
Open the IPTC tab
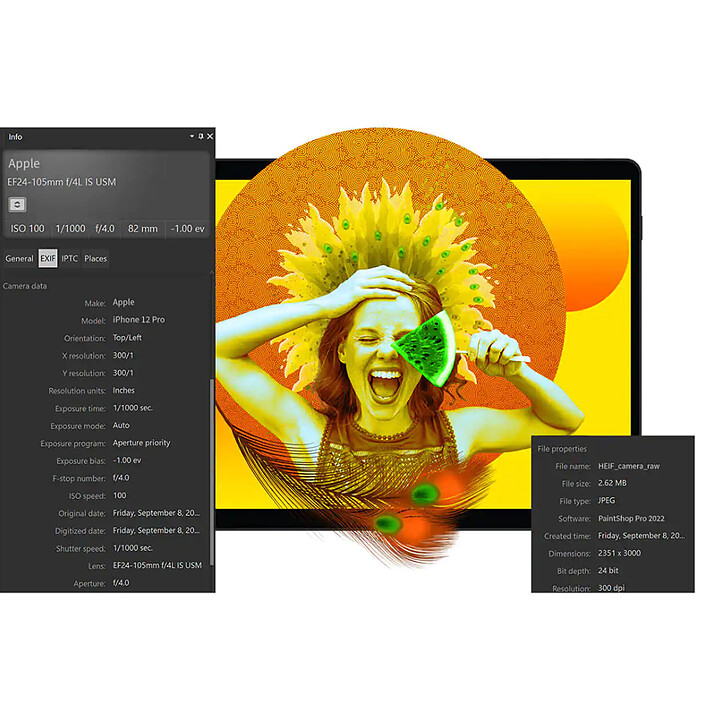click(x=70, y=259)
